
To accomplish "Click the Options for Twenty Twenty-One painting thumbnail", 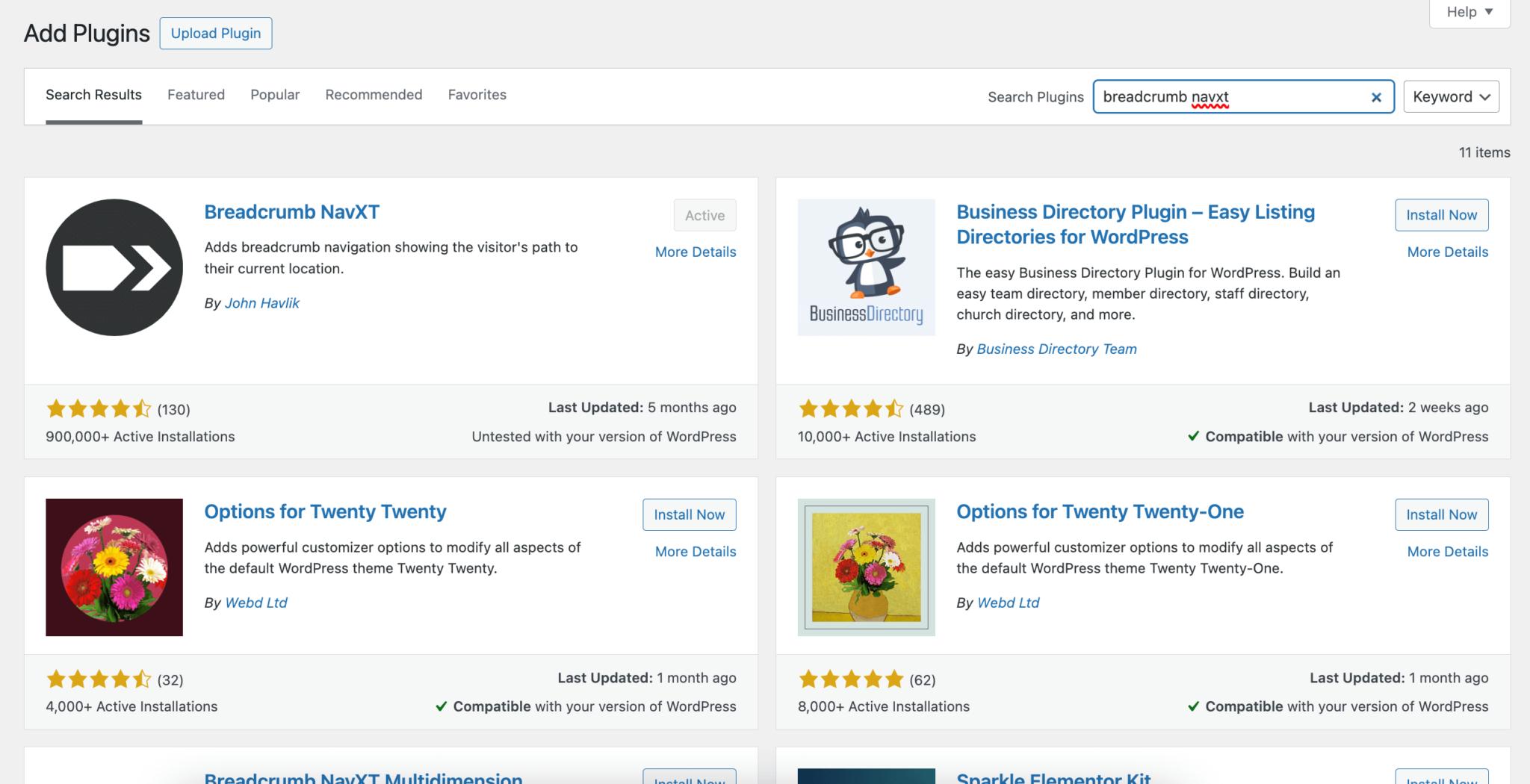I will 866,566.
